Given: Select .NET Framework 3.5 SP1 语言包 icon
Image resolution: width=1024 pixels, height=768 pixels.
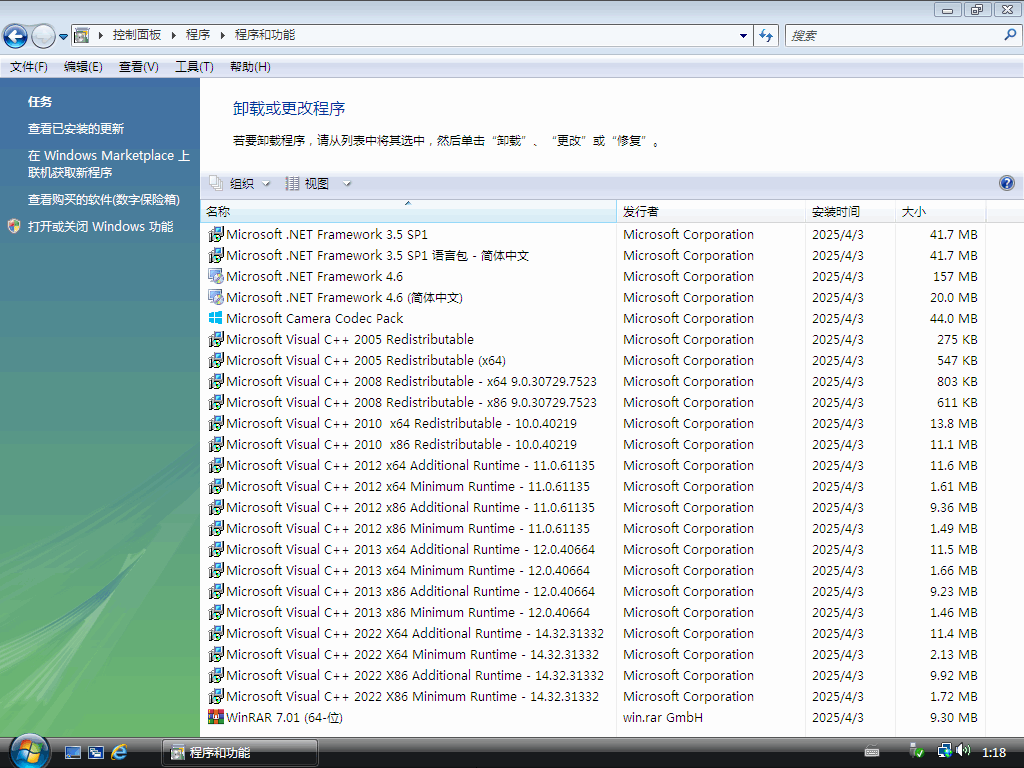Looking at the screenshot, I should 216,255.
